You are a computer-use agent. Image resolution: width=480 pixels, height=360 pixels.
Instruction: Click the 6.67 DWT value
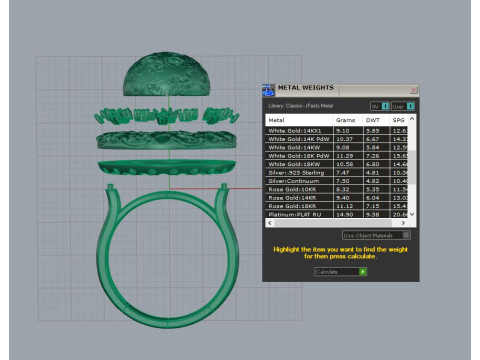pyautogui.click(x=372, y=139)
